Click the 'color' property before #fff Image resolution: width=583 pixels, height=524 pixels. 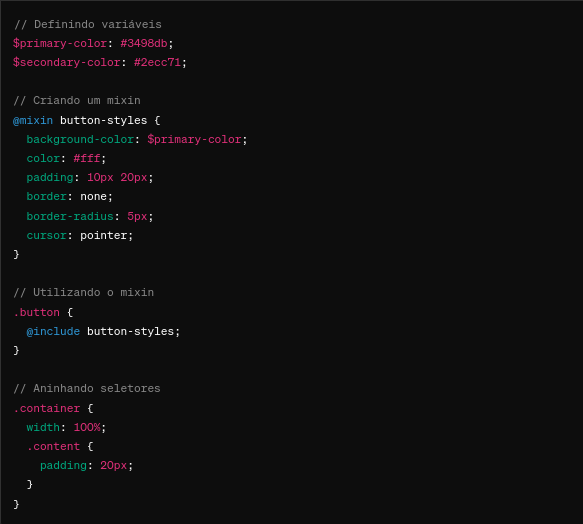point(43,158)
